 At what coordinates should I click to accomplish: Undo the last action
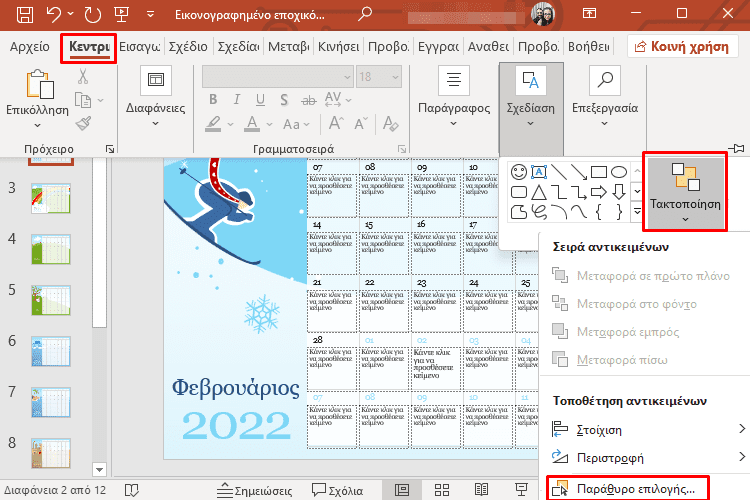(x=54, y=14)
